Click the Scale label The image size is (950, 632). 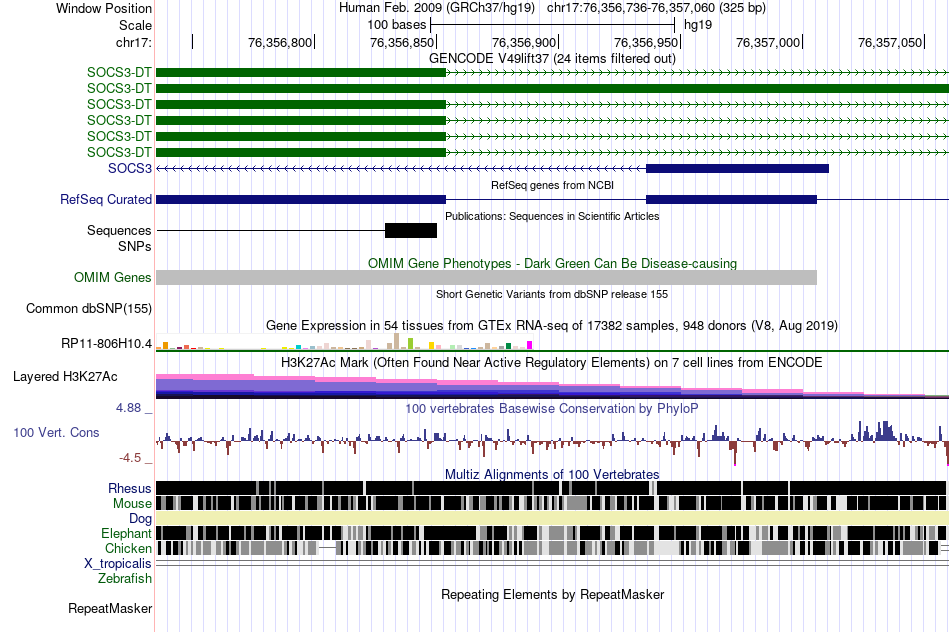[136, 25]
